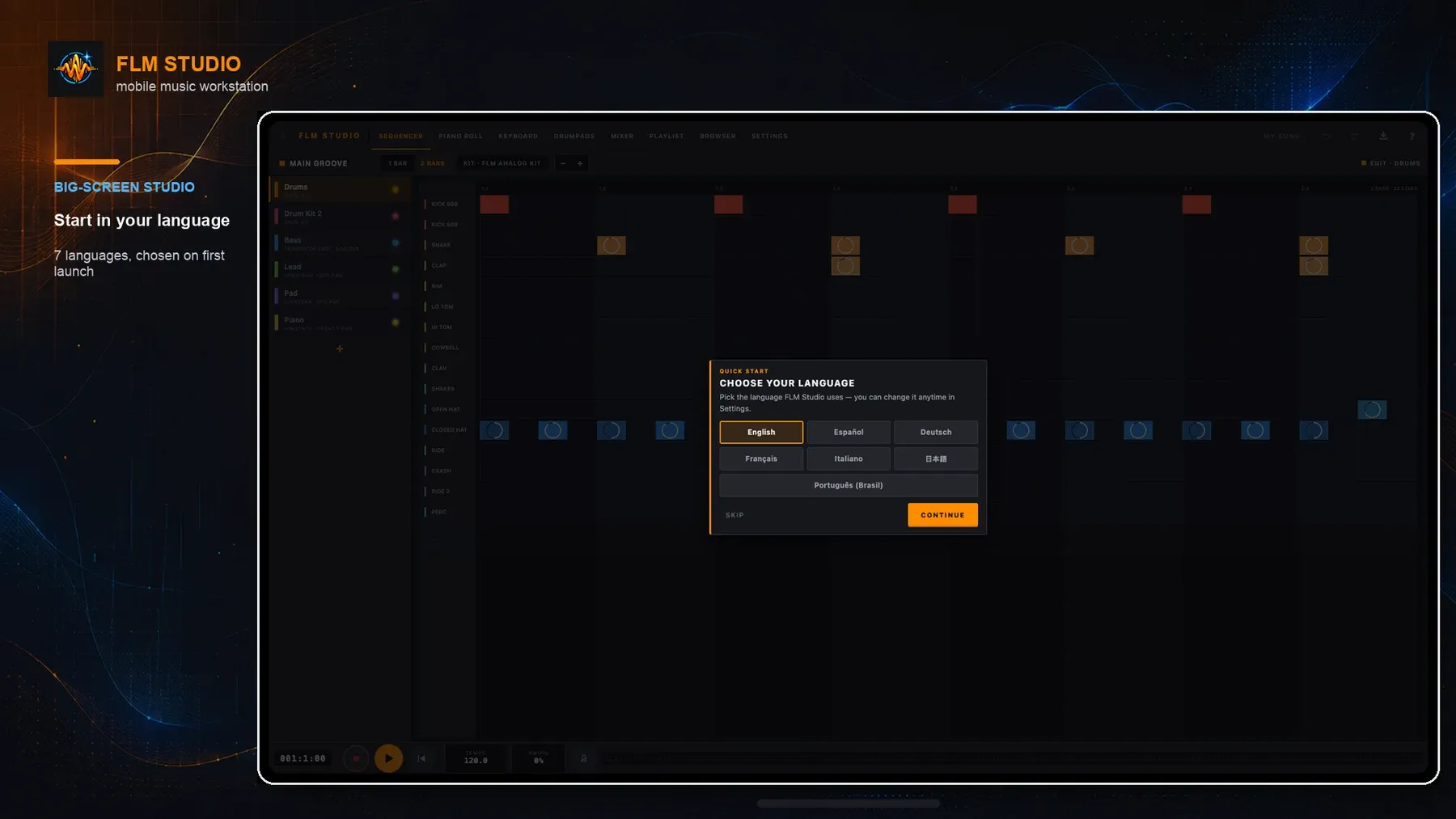Toggle the Lead track green indicator dot
The height and width of the screenshot is (819, 1456).
[396, 269]
